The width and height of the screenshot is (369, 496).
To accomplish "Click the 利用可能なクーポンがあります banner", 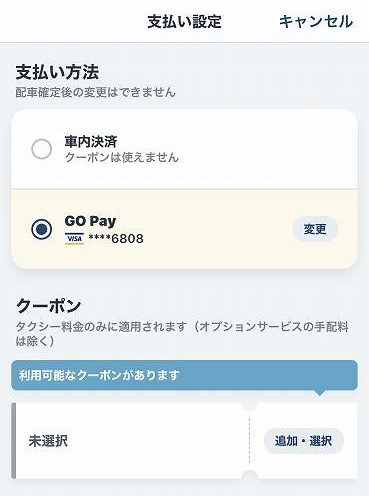I will [184, 375].
